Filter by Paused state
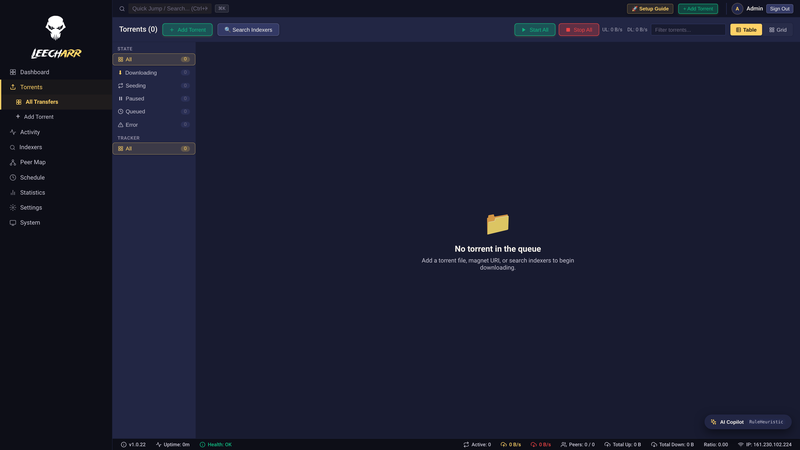 (x=154, y=98)
